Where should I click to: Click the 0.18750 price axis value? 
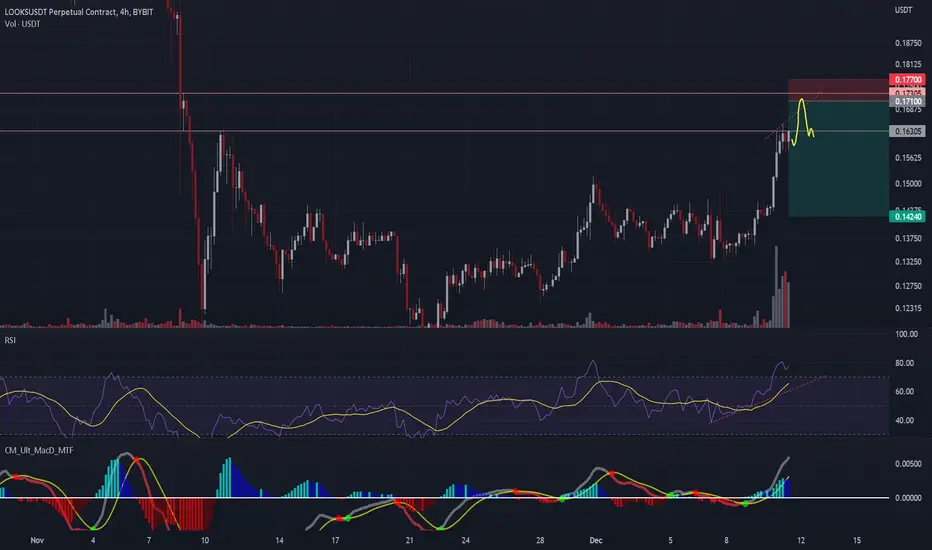click(908, 43)
